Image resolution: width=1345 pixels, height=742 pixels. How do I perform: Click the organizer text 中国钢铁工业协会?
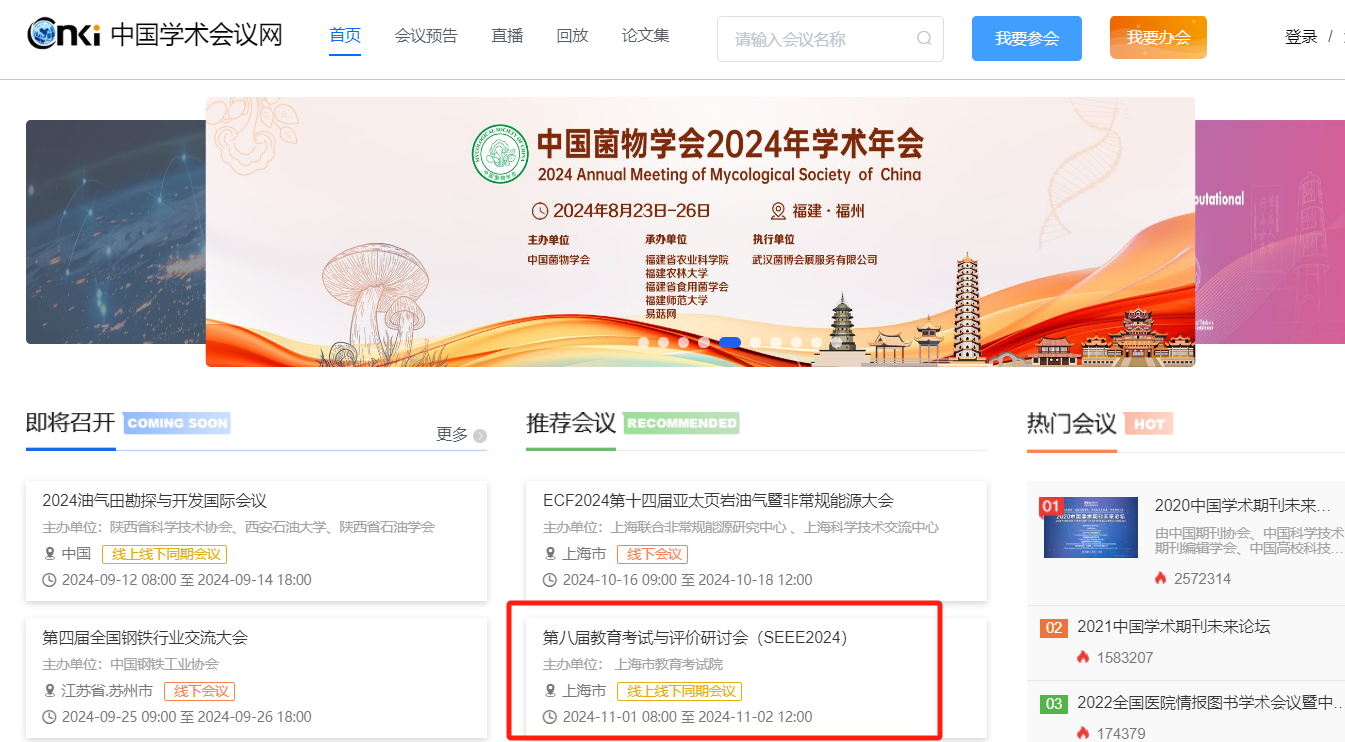(164, 664)
